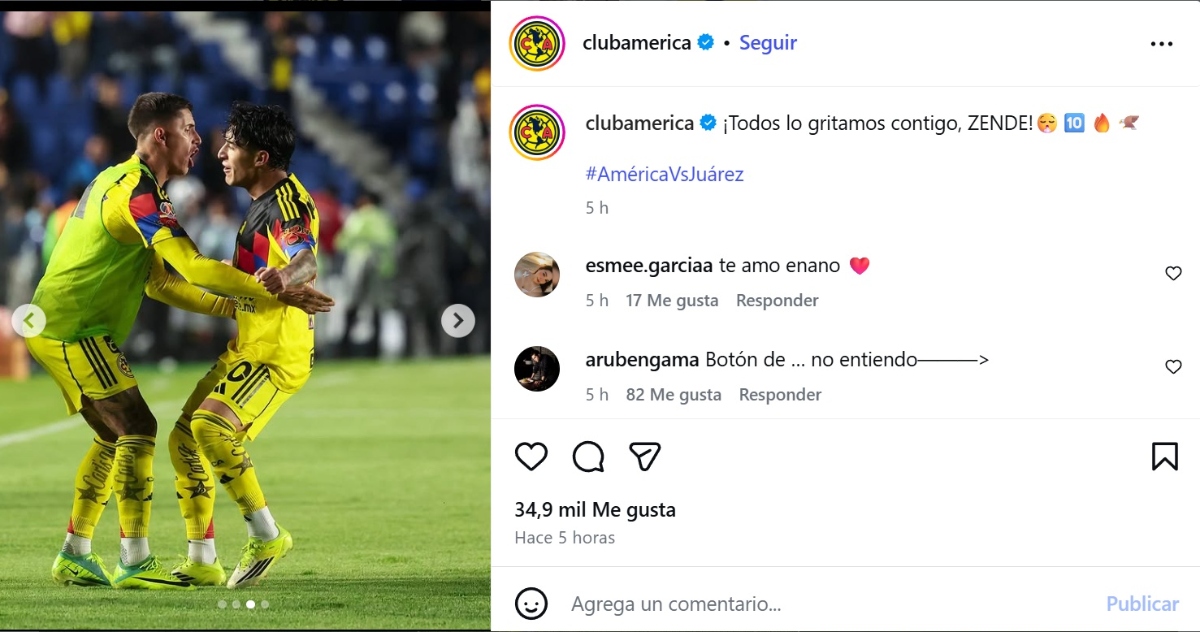Open the emoji picker smiley icon
Screen dimensions: 1200x632
(531, 603)
